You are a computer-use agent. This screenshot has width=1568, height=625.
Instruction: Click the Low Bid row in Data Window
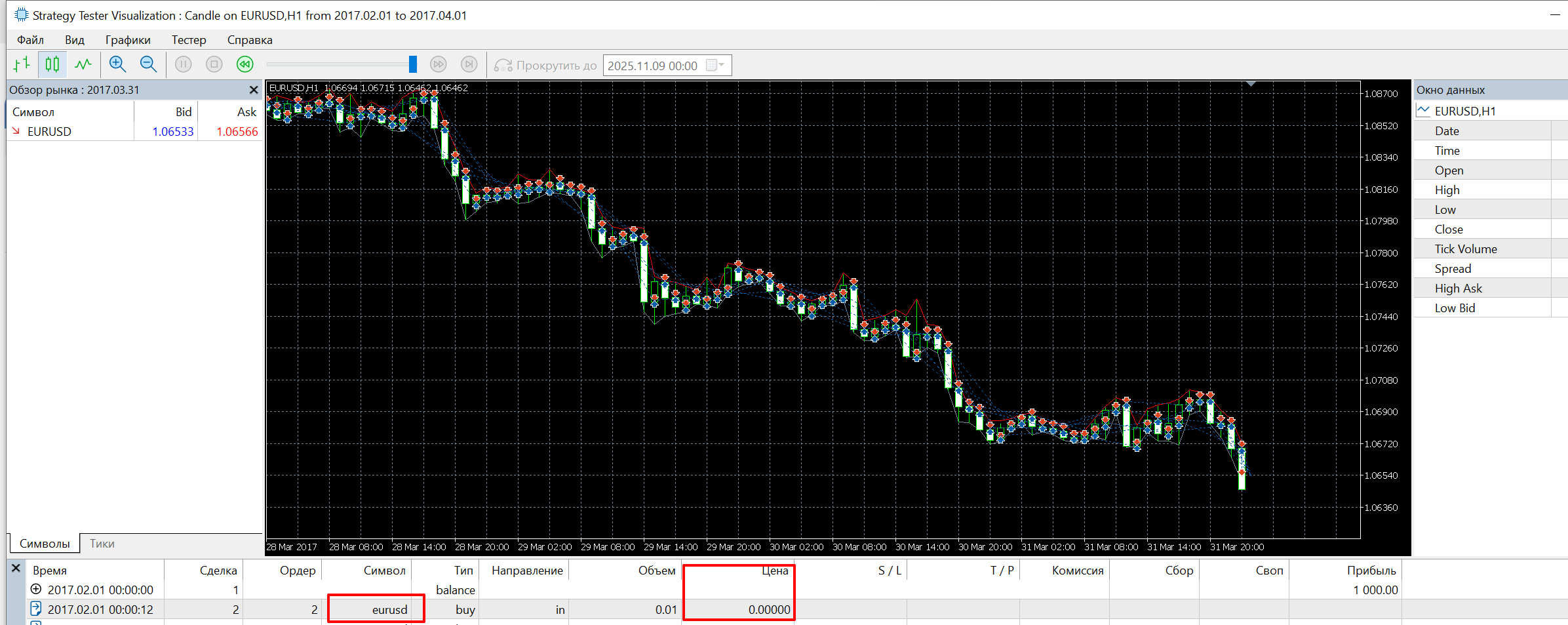(1489, 308)
